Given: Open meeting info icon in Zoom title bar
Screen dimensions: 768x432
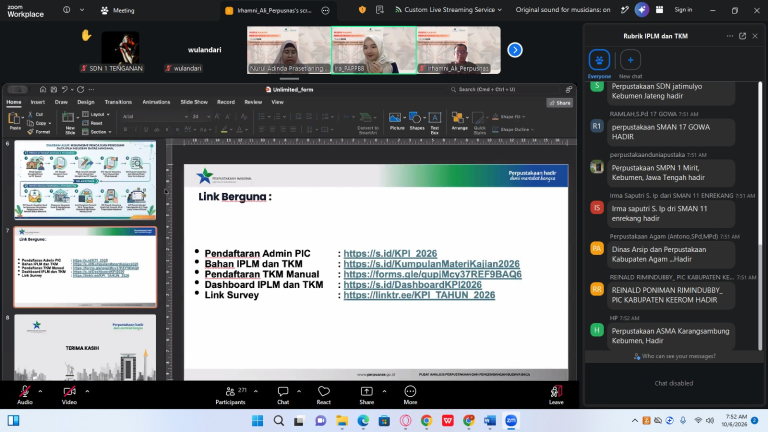Looking at the screenshot, I should (x=67, y=10).
